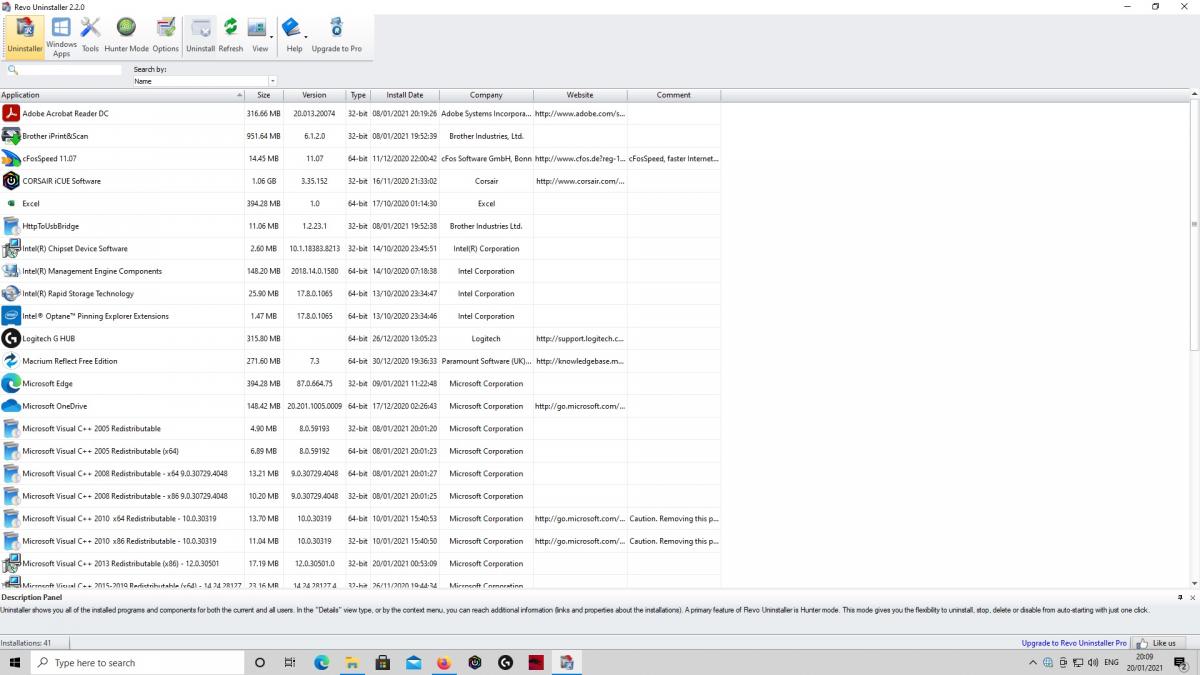Image resolution: width=1200 pixels, height=675 pixels.
Task: Refresh the installed programs list
Action: [231, 36]
